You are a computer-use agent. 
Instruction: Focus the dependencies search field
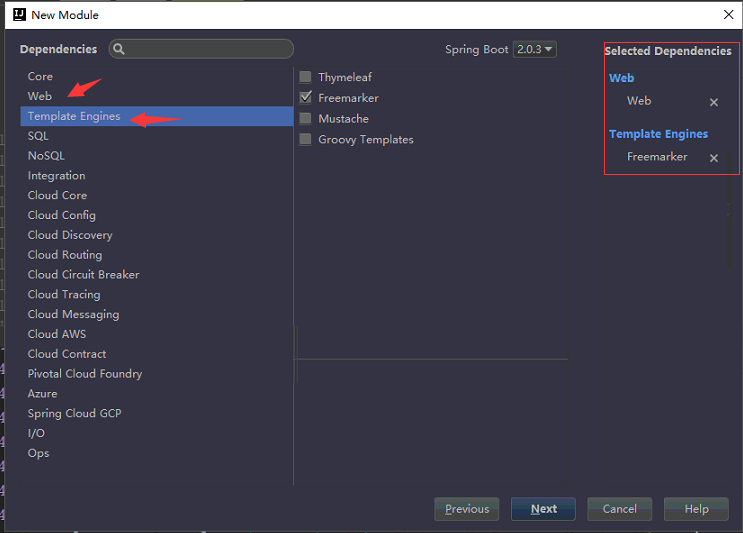[x=201, y=49]
